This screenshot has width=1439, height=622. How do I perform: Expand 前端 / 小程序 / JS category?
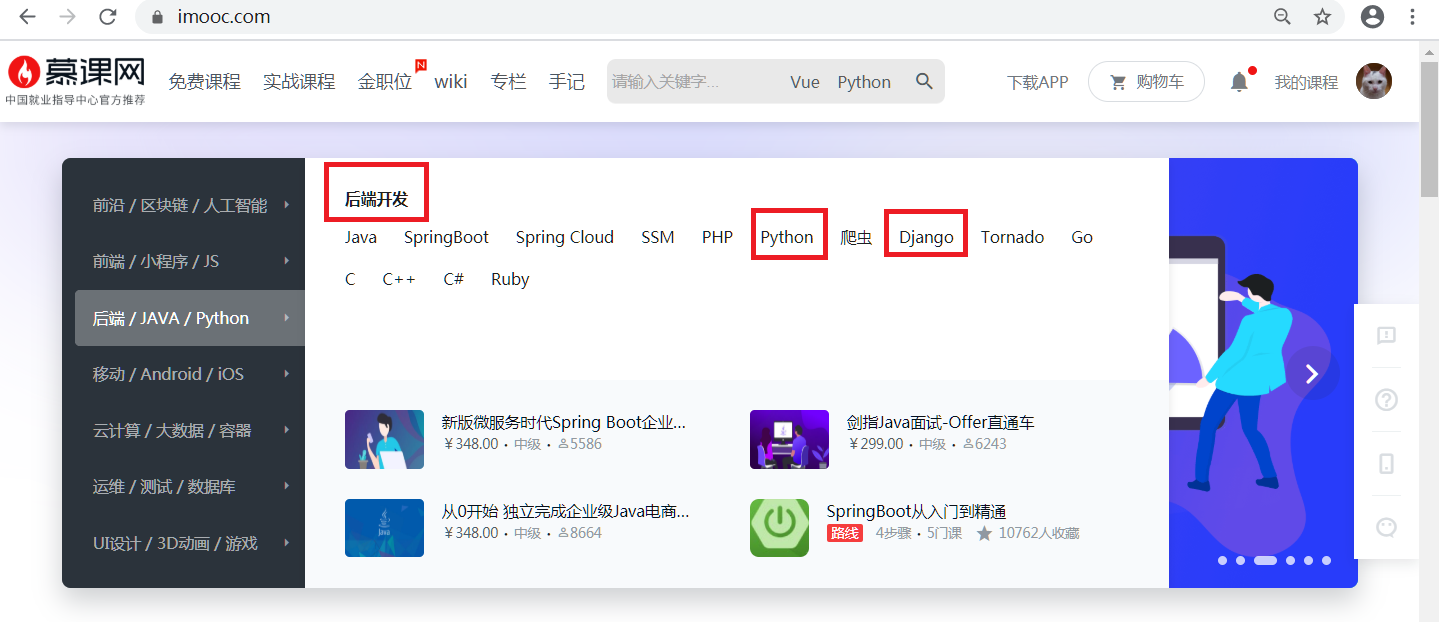point(190,261)
